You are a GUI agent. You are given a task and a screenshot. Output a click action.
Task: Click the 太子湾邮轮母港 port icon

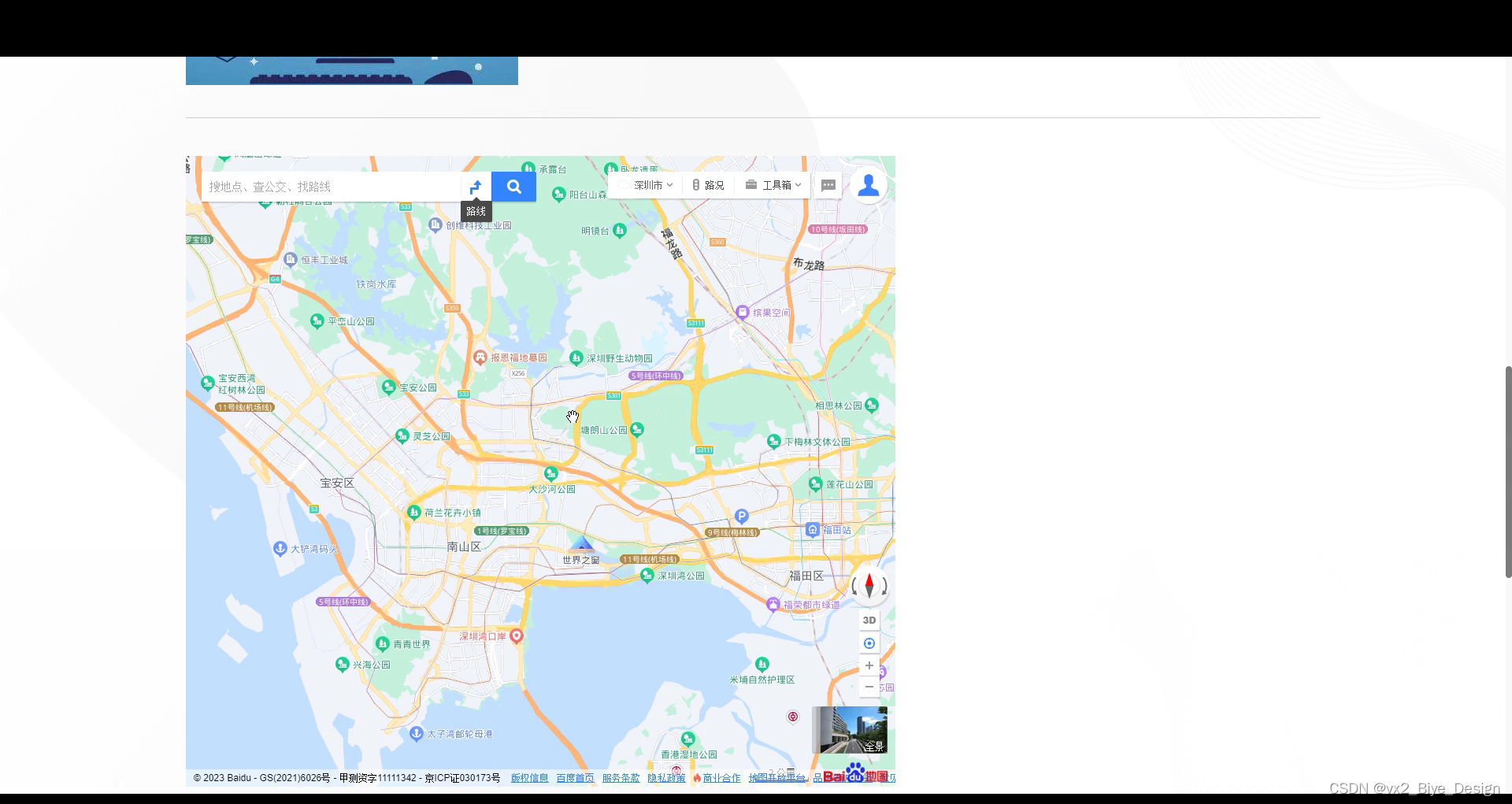click(417, 733)
